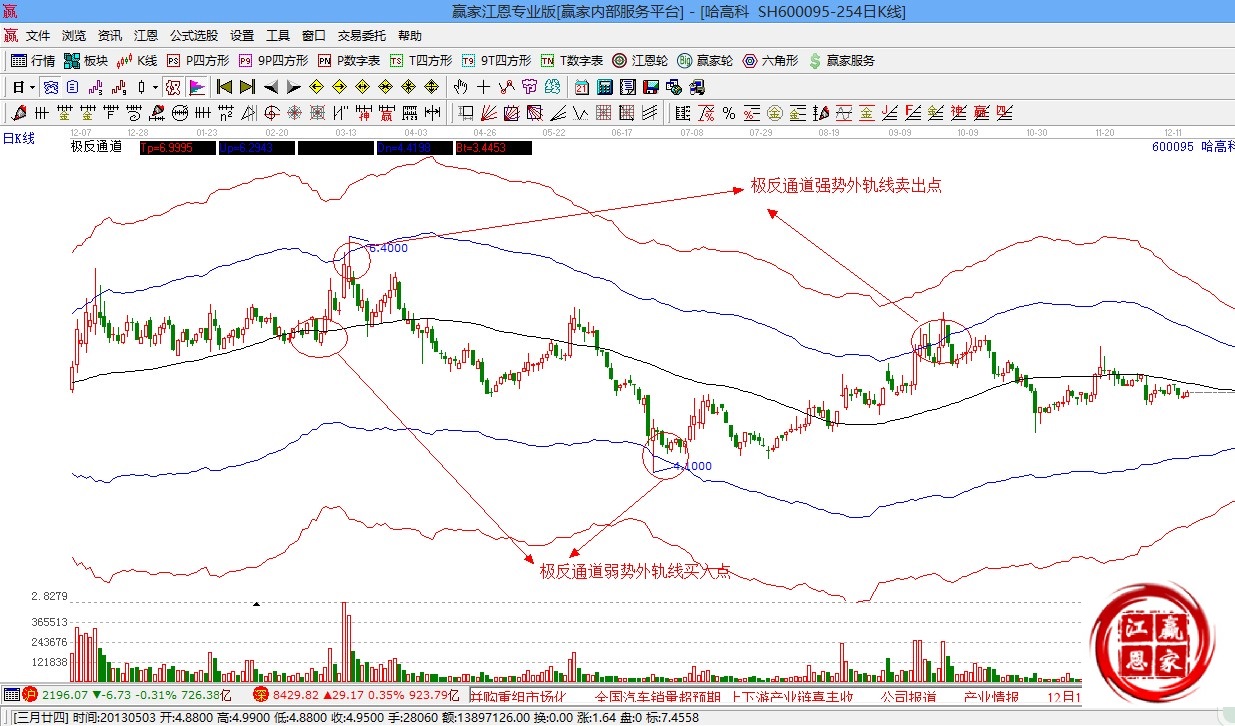Select the crosshair cursor tool
This screenshot has width=1235, height=726.
(x=483, y=87)
